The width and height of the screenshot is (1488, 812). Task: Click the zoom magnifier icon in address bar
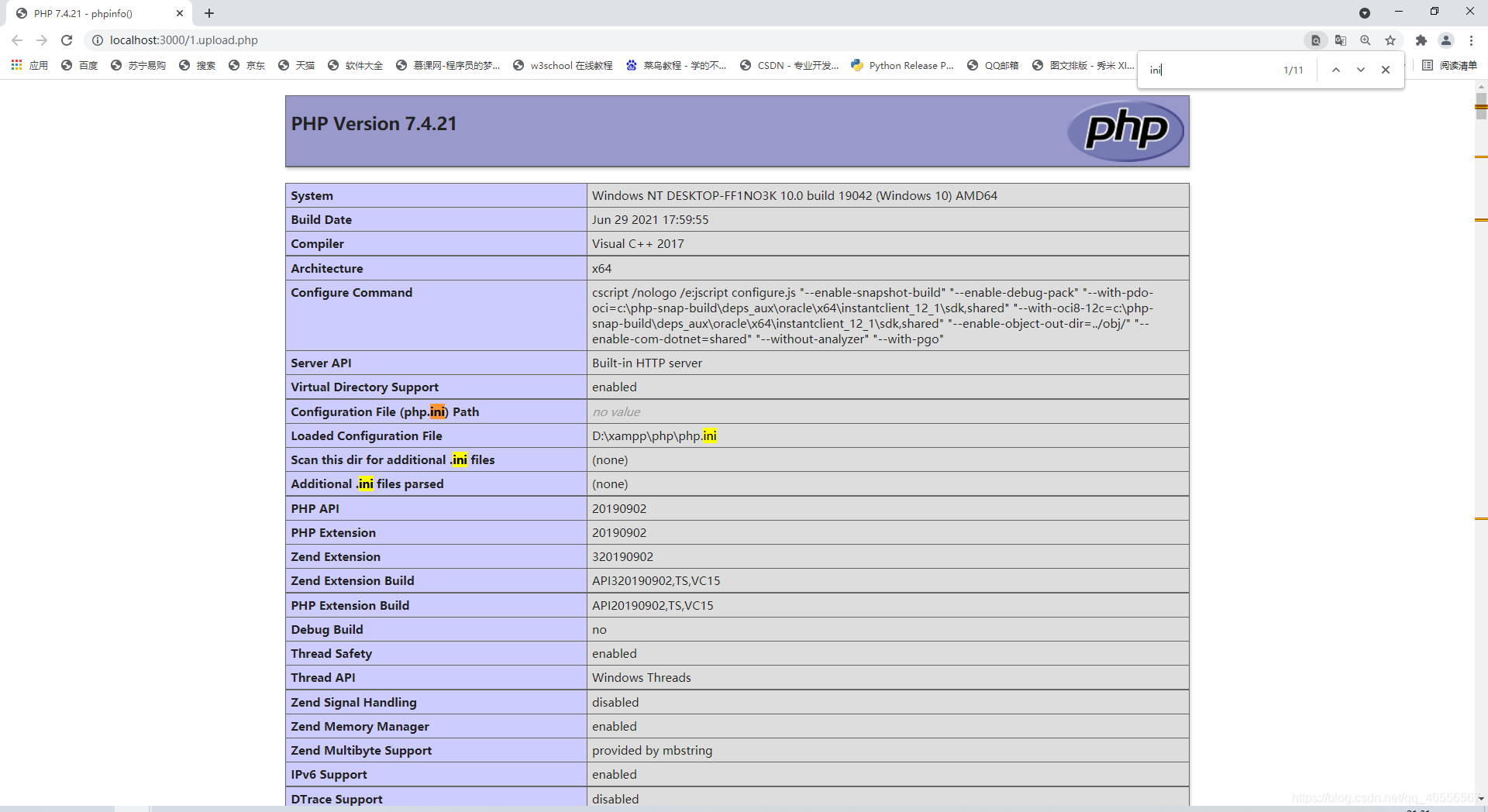click(1366, 40)
